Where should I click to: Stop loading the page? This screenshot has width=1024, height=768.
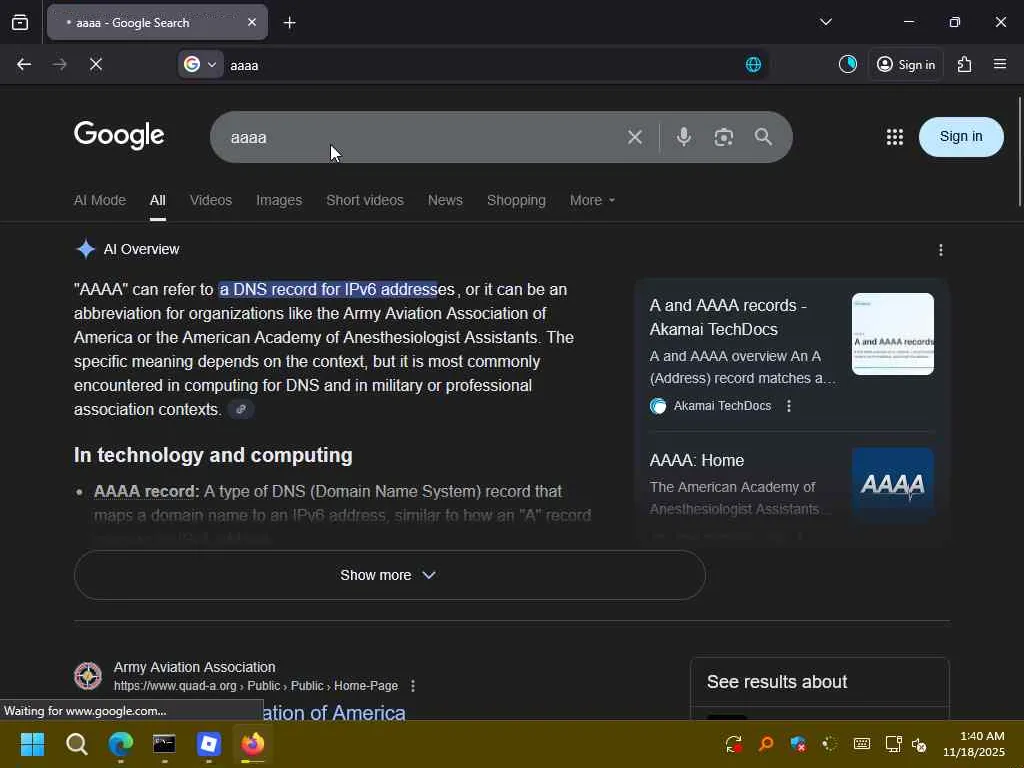tap(96, 64)
